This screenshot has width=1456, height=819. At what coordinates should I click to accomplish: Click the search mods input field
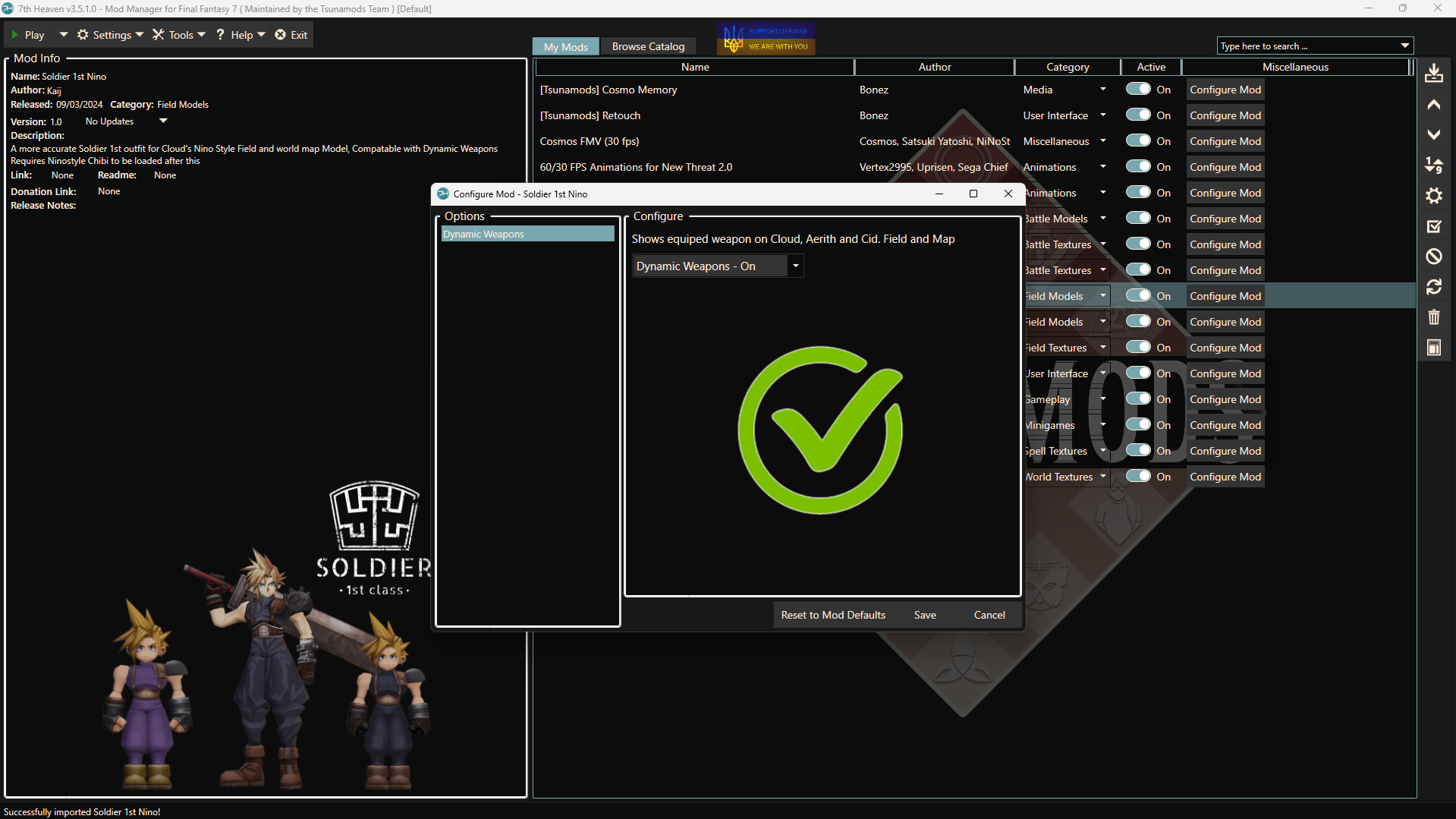tap(1307, 46)
